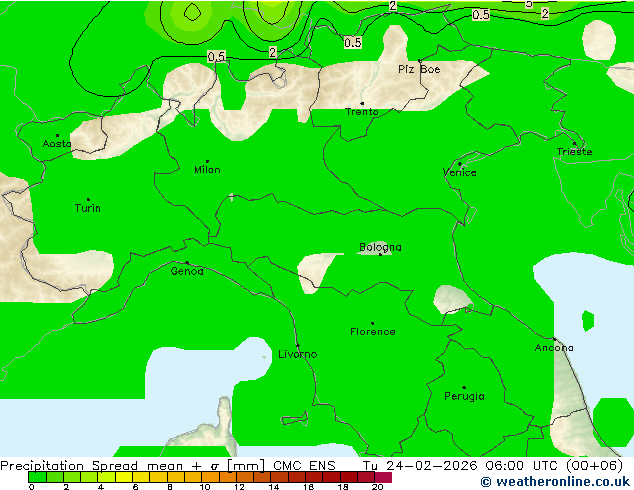Click the Bologna city label
This screenshot has width=634, height=490.
tap(380, 247)
